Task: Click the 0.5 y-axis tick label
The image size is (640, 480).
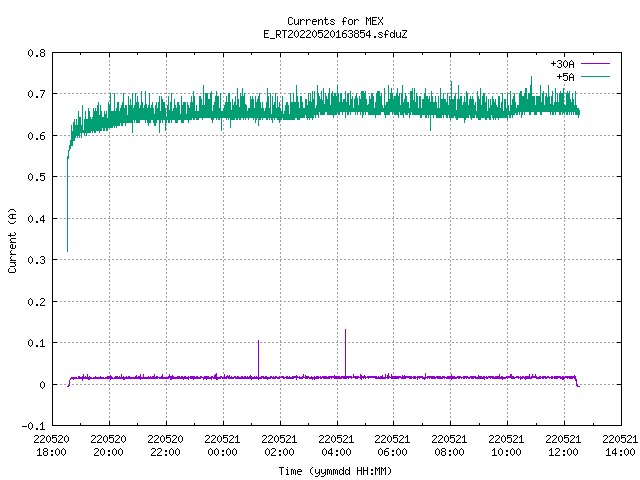Action: pyautogui.click(x=36, y=177)
